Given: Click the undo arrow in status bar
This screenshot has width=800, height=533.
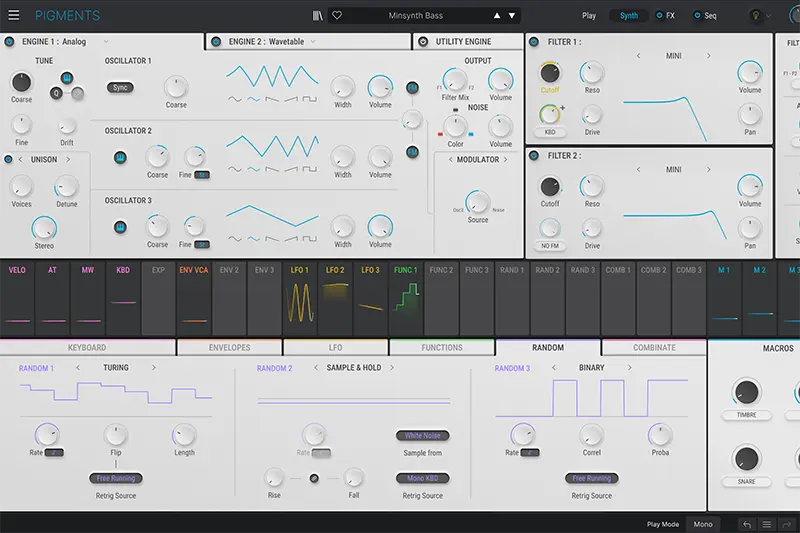Looking at the screenshot, I should (x=746, y=524).
